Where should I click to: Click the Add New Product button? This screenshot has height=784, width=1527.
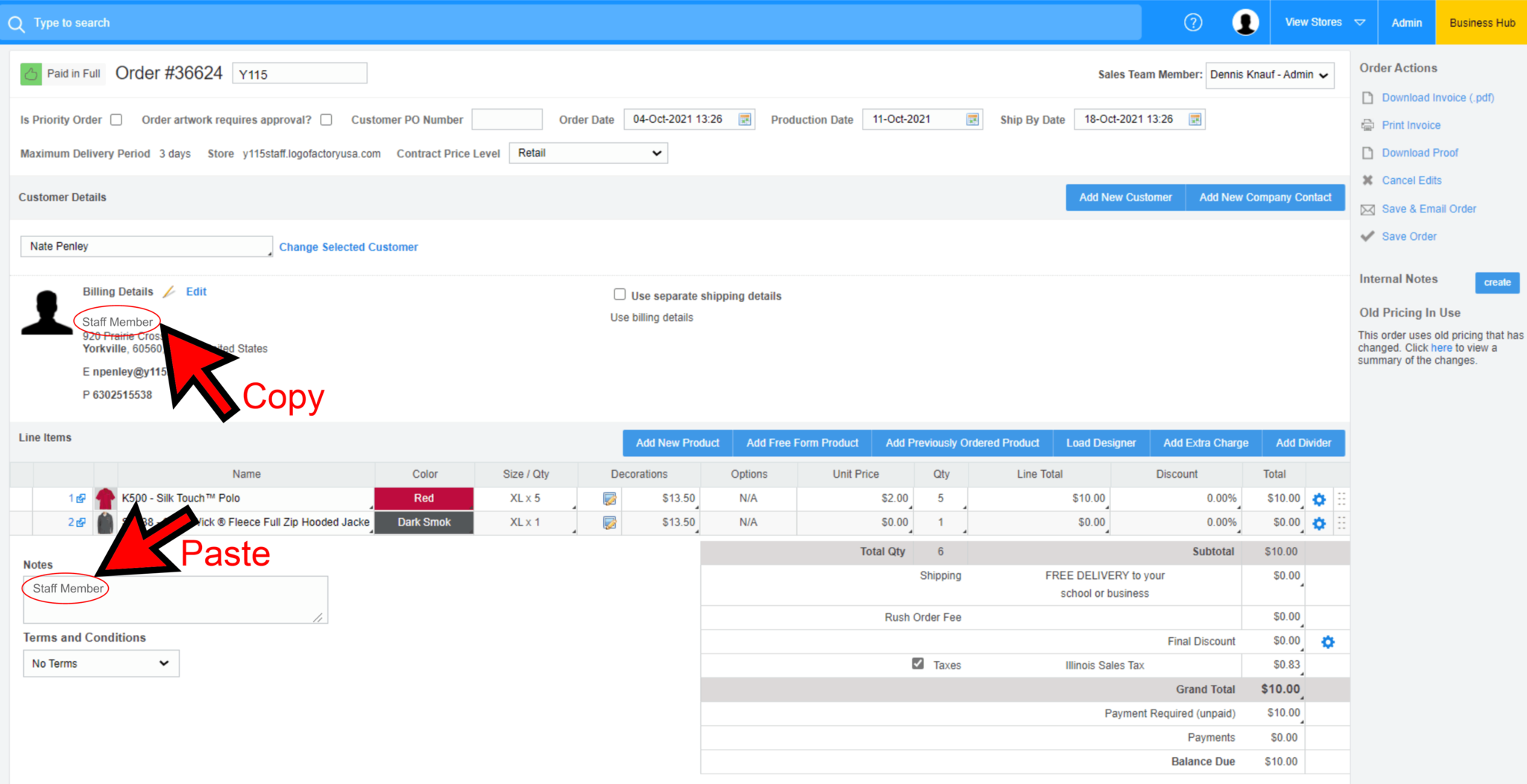coord(677,443)
